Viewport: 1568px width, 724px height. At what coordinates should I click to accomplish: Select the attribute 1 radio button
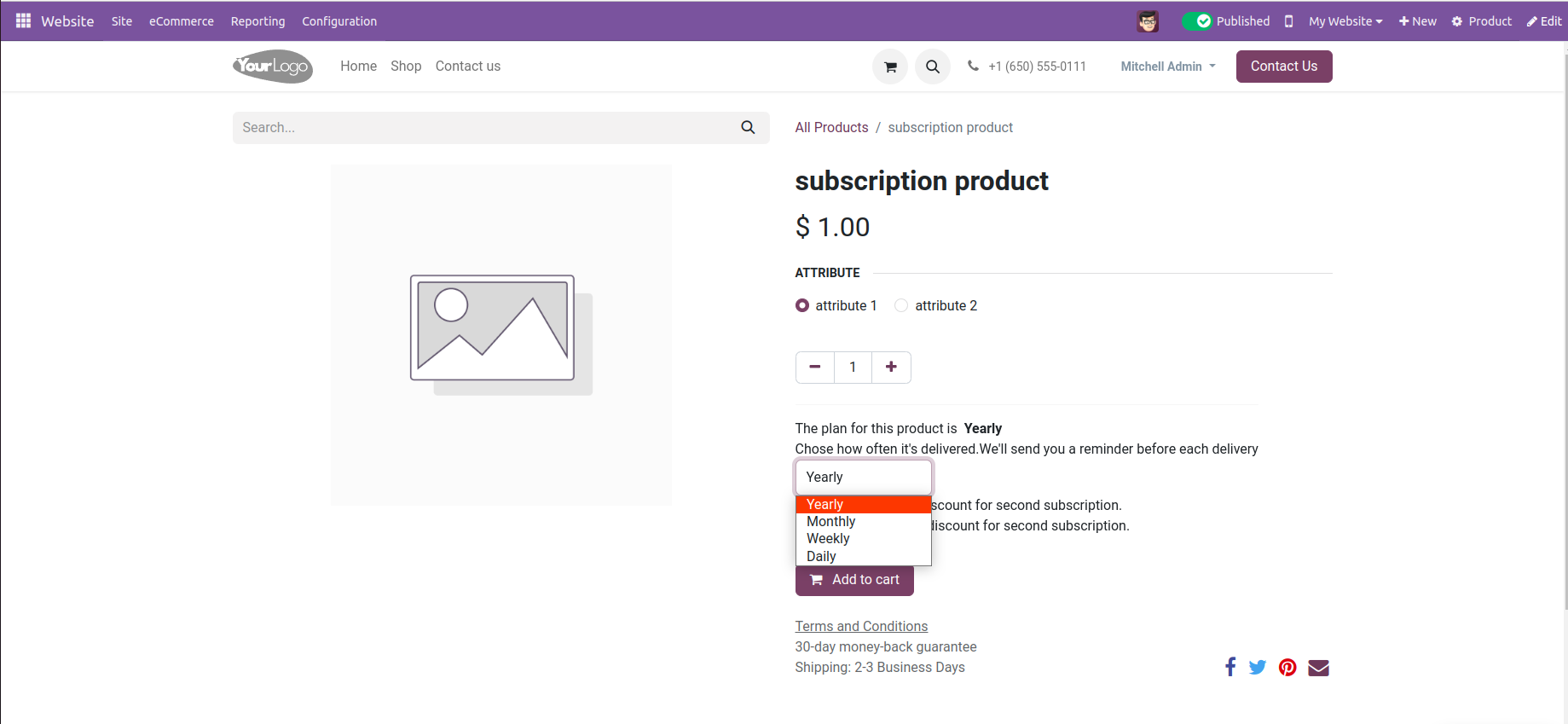[x=802, y=305]
